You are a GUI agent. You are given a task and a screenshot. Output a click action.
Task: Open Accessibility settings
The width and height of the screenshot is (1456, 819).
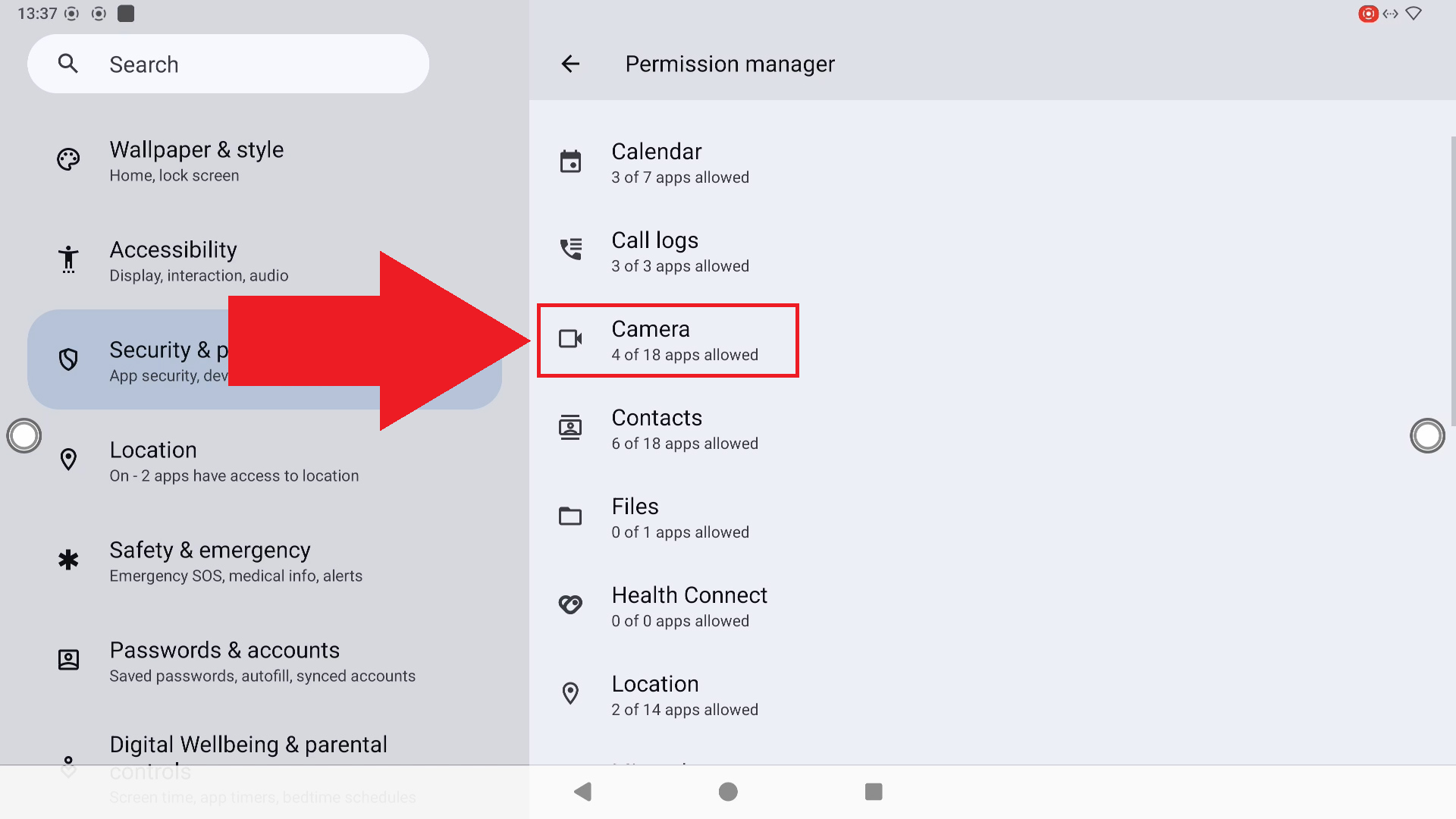pyautogui.click(x=199, y=261)
